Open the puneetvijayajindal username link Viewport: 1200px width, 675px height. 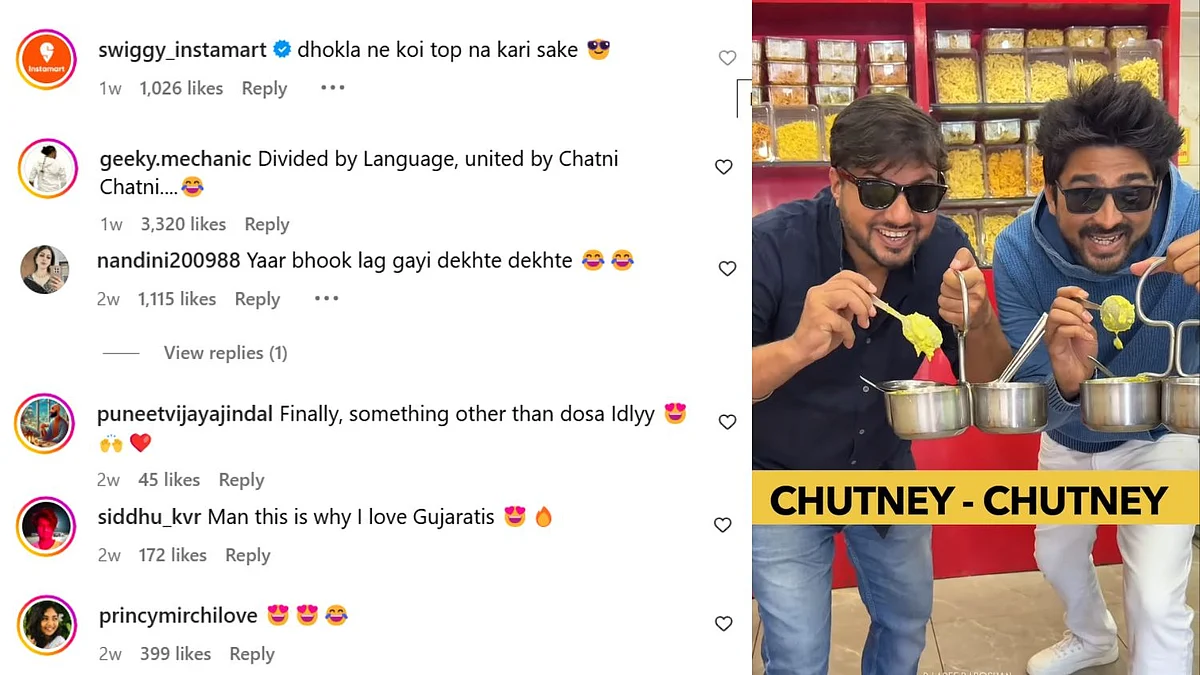185,414
